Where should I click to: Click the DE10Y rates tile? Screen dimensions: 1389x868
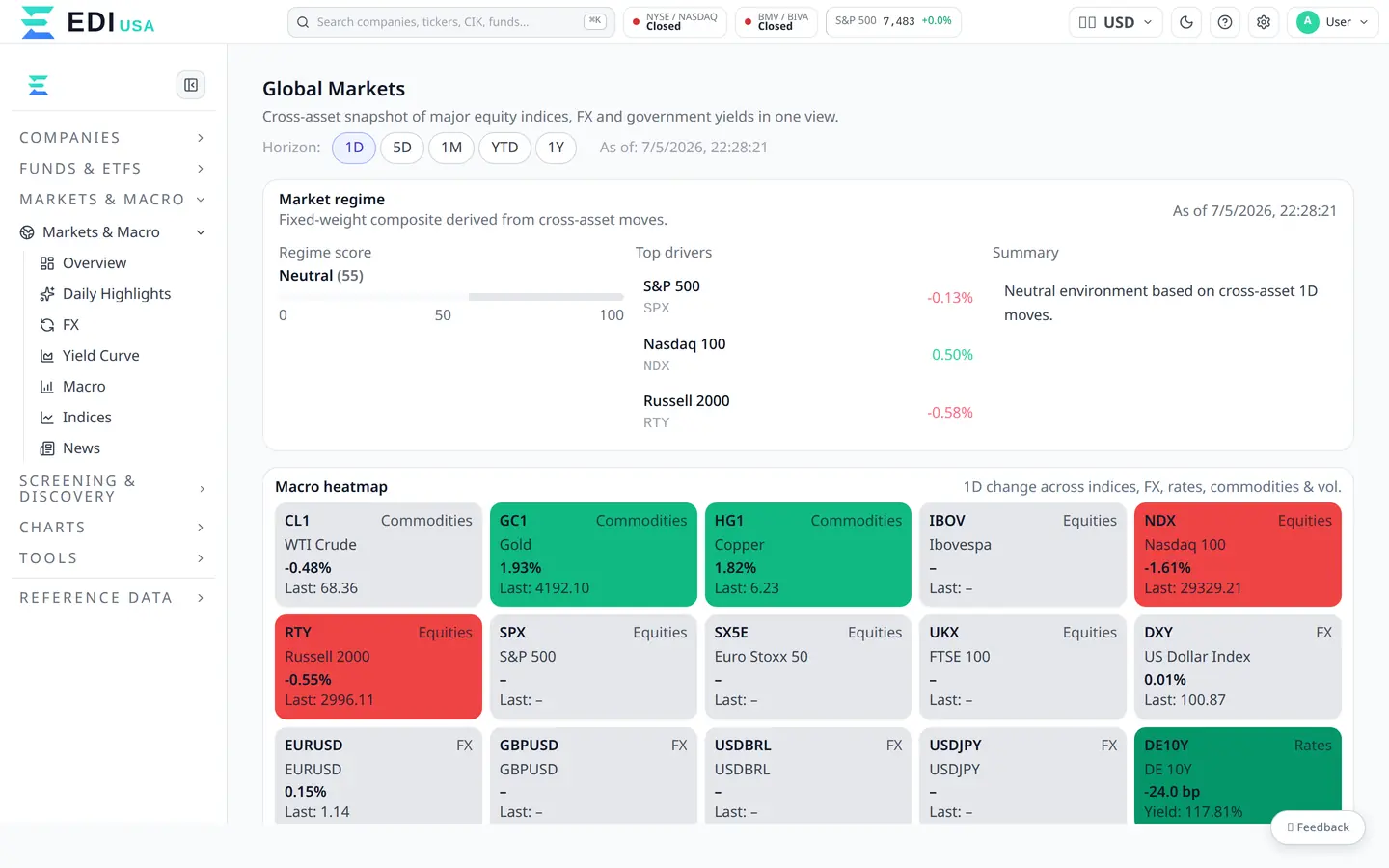[x=1238, y=775]
